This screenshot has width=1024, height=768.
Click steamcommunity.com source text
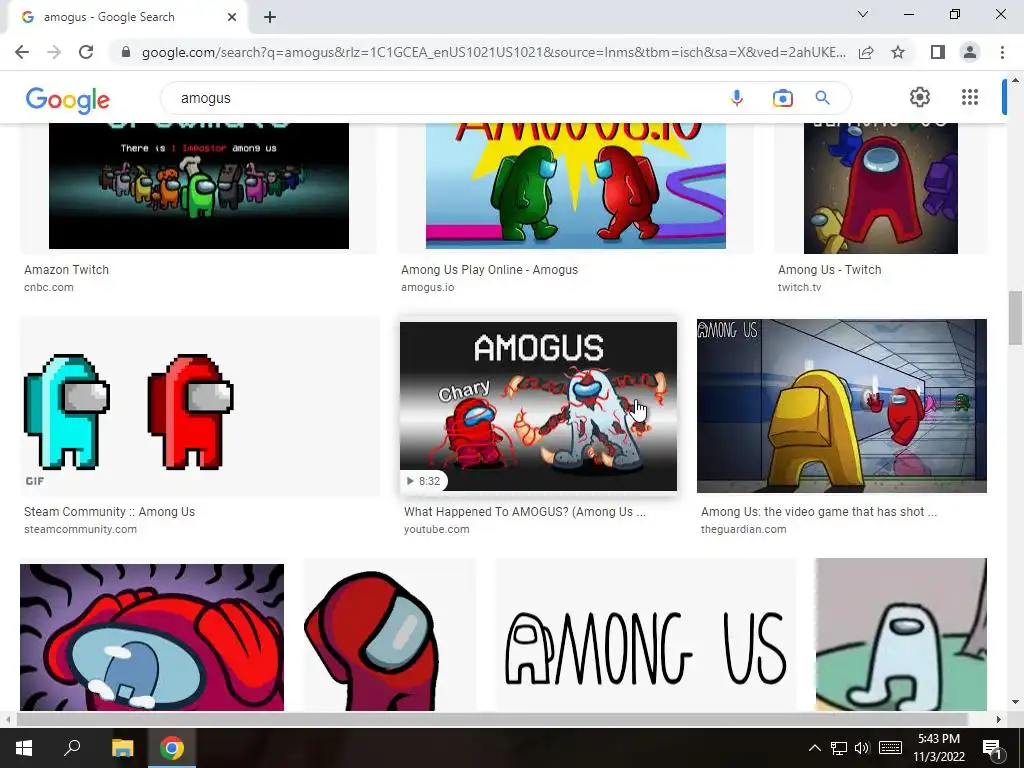point(80,530)
